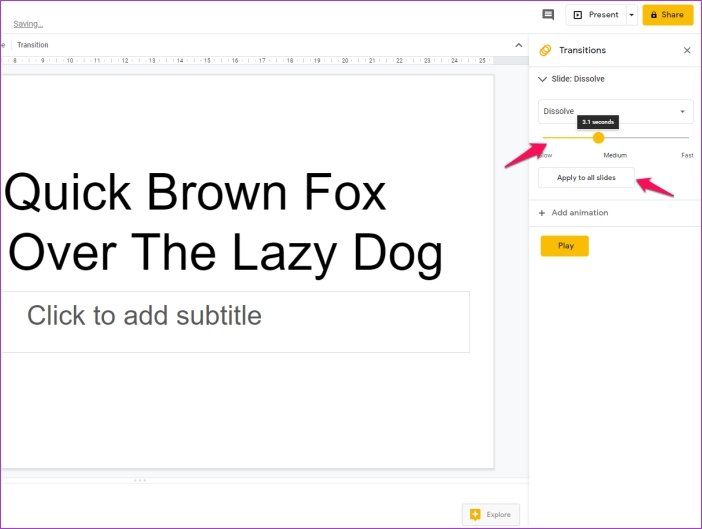Open the Present options dropdown arrow
The height and width of the screenshot is (529, 702).
(632, 15)
